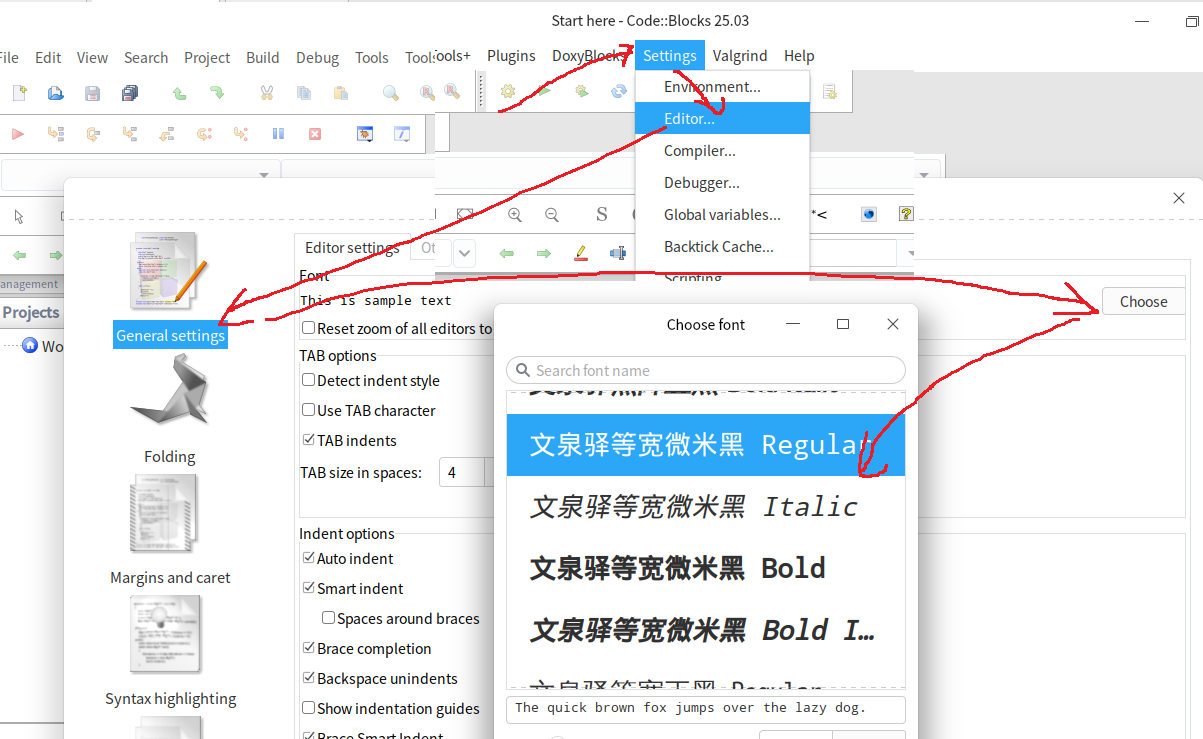Paste from clipboard toolbar icon
The width and height of the screenshot is (1203, 739).
[x=340, y=93]
